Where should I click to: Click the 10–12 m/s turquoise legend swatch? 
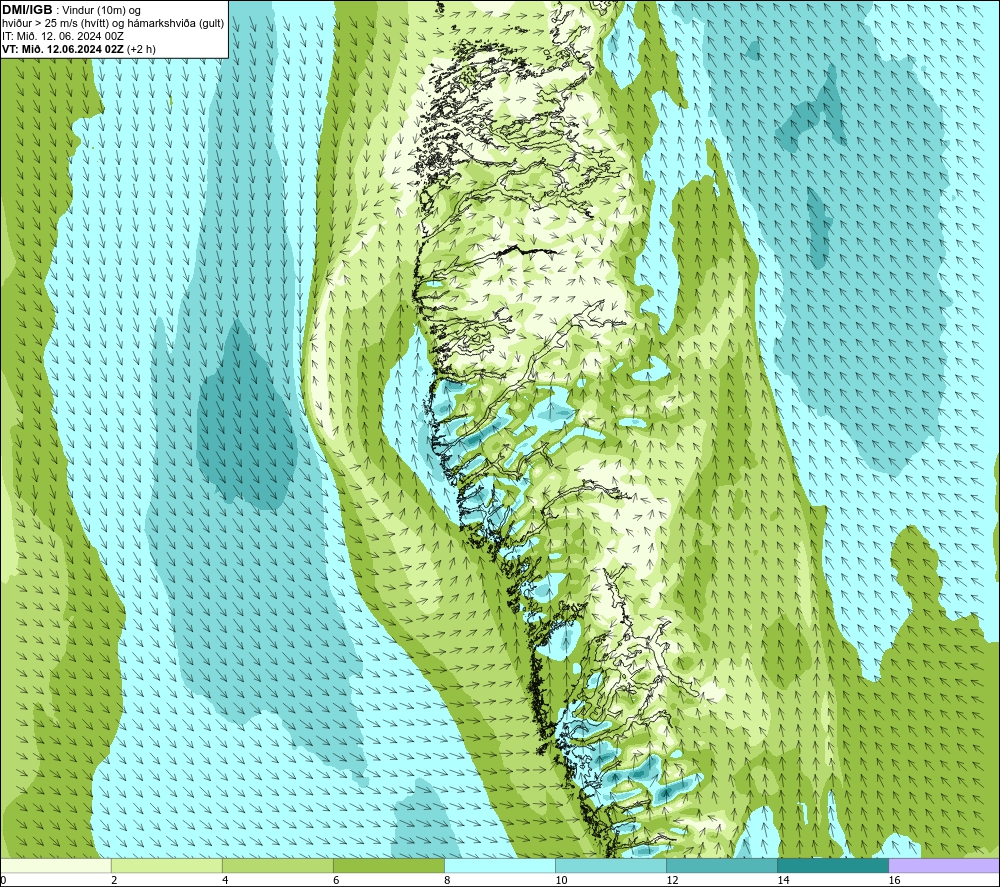point(610,866)
